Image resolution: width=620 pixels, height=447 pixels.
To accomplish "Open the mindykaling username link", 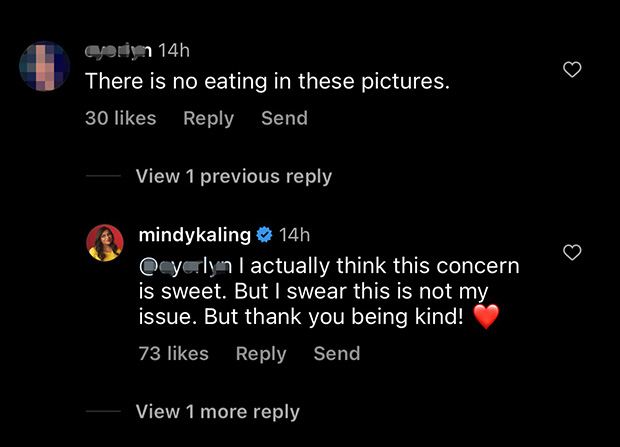I will [194, 235].
